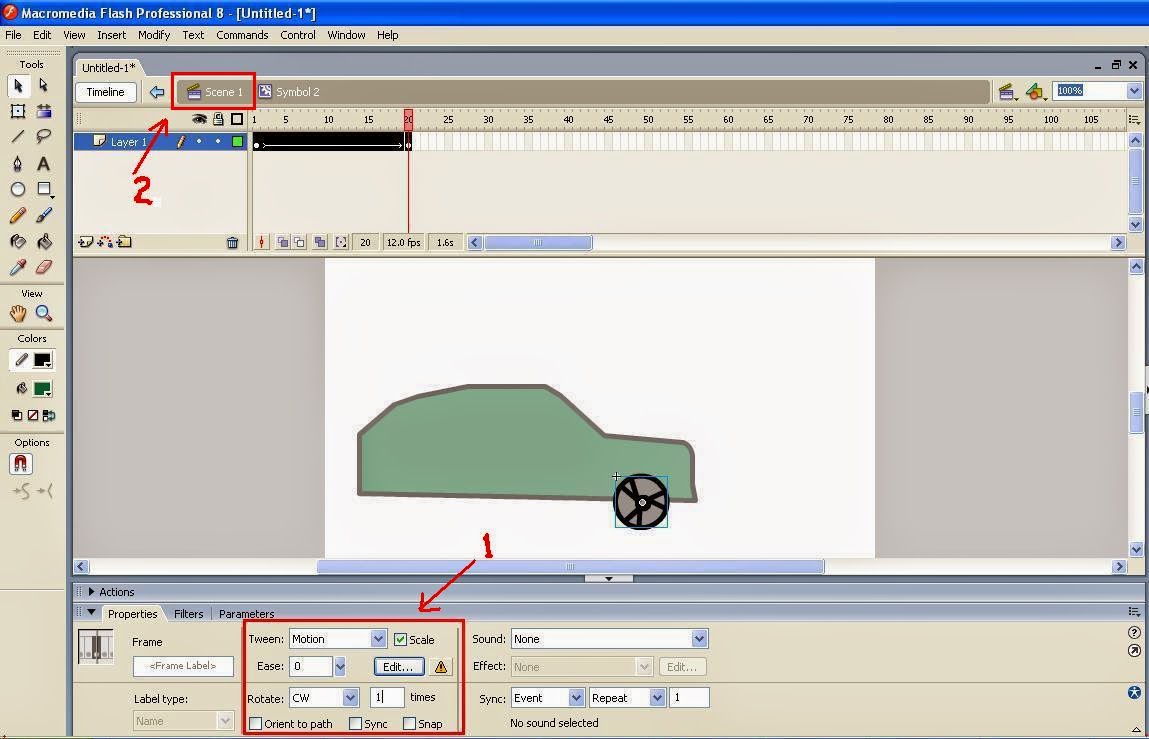1149x739 pixels.
Task: Toggle lock all layers padlock icon
Action: [x=218, y=119]
